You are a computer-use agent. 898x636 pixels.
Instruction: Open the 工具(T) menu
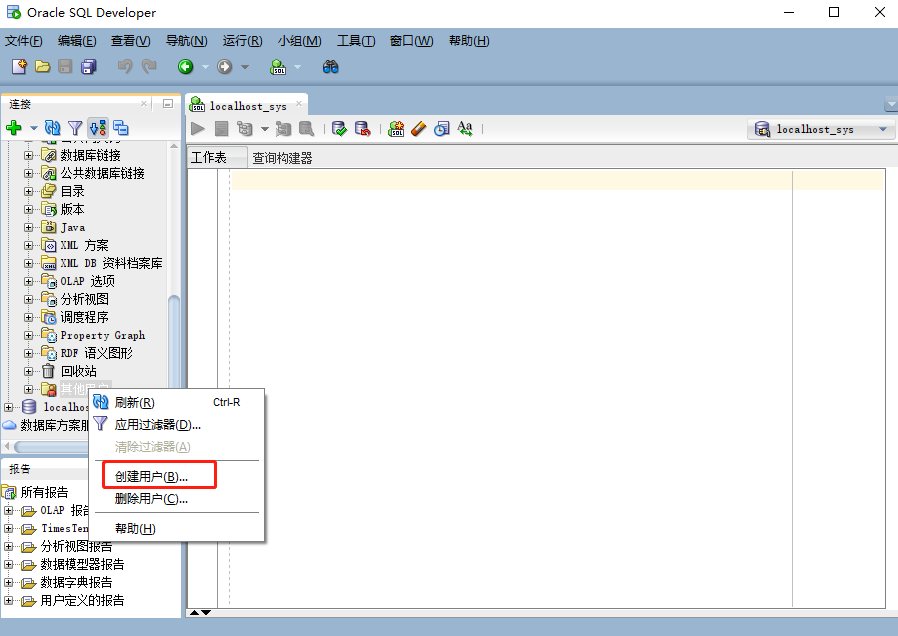tap(356, 41)
